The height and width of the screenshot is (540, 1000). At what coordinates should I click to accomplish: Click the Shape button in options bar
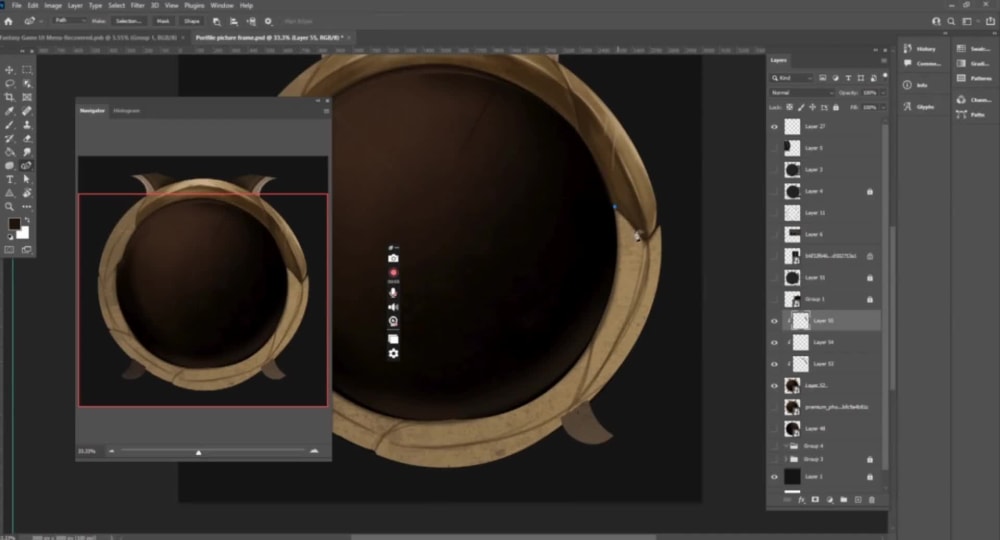coord(192,21)
